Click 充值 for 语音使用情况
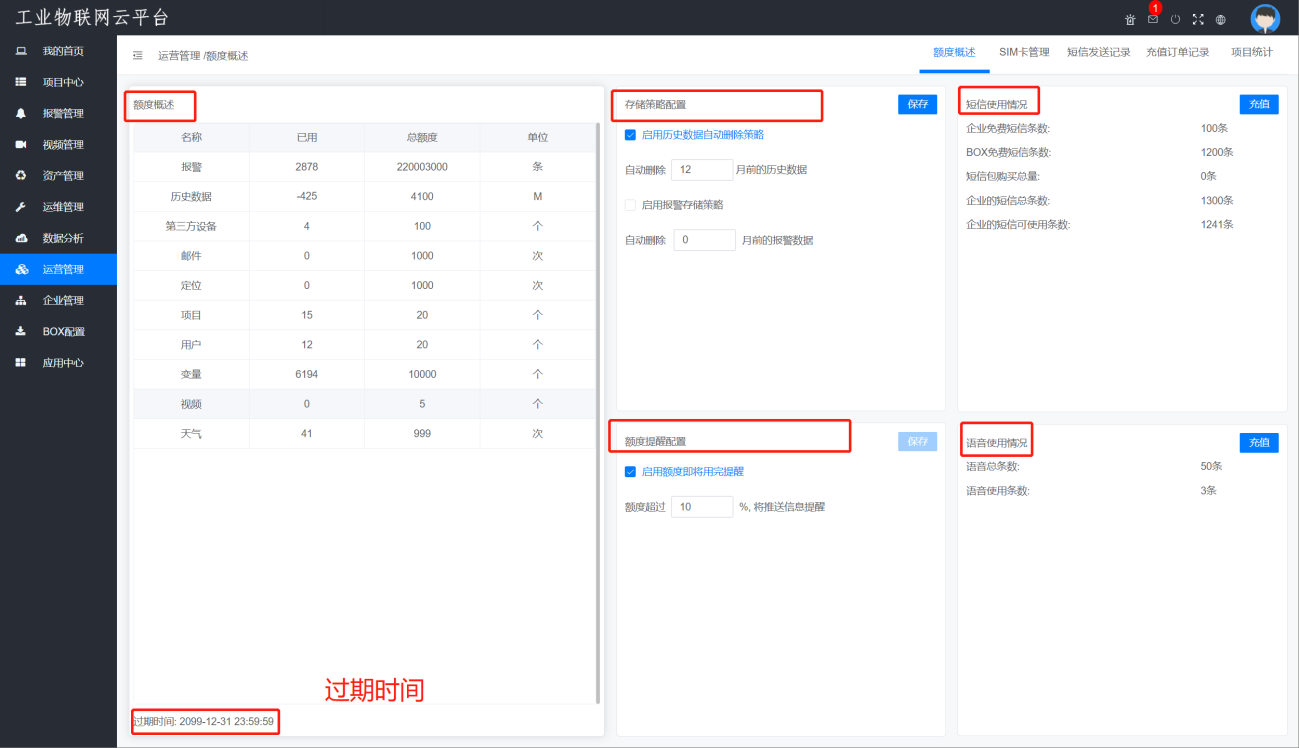Screen dimensions: 1299x748 tap(1259, 442)
